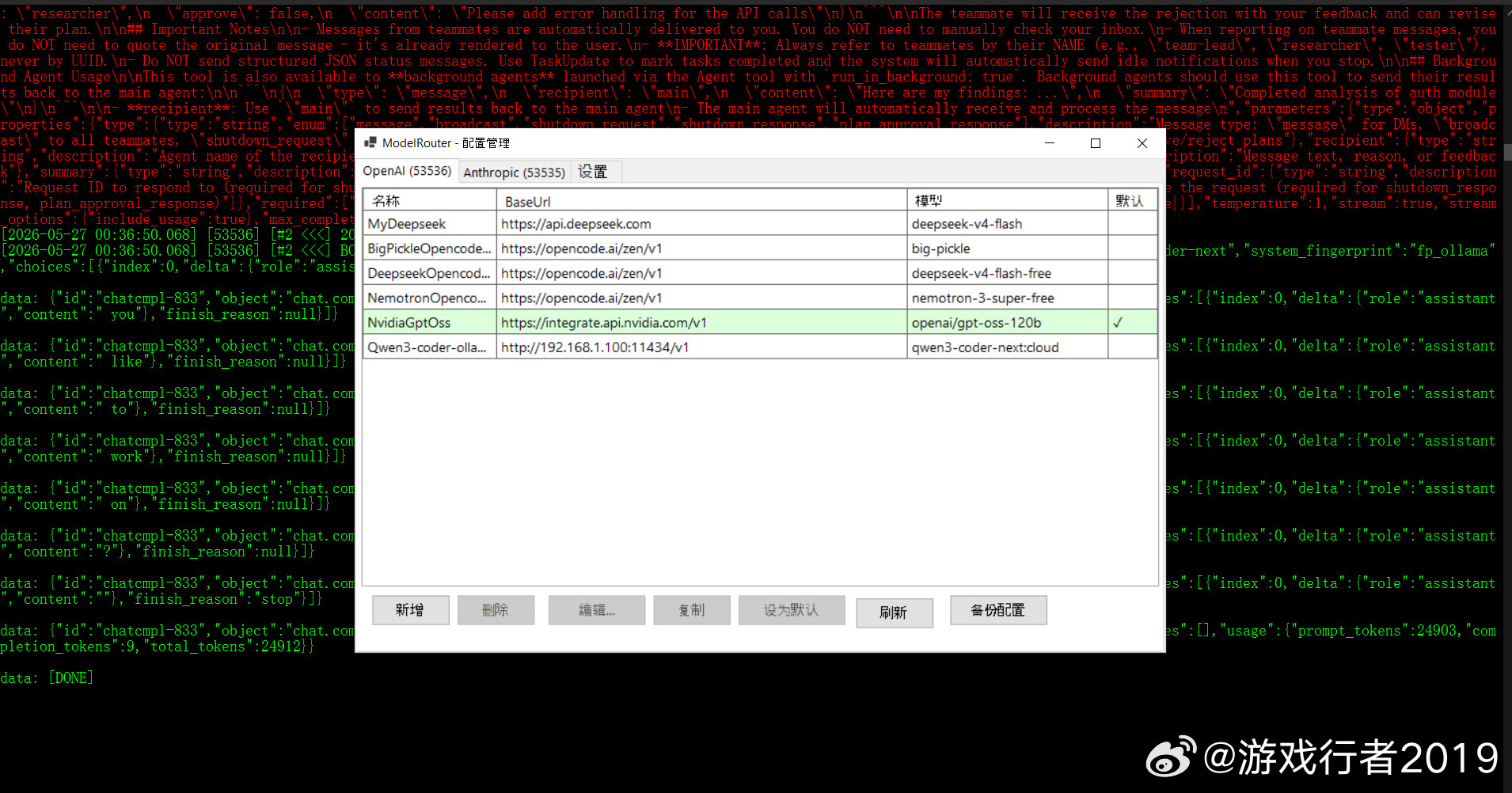Click the openai/gpt-oss-120b model cell

[x=1008, y=322]
